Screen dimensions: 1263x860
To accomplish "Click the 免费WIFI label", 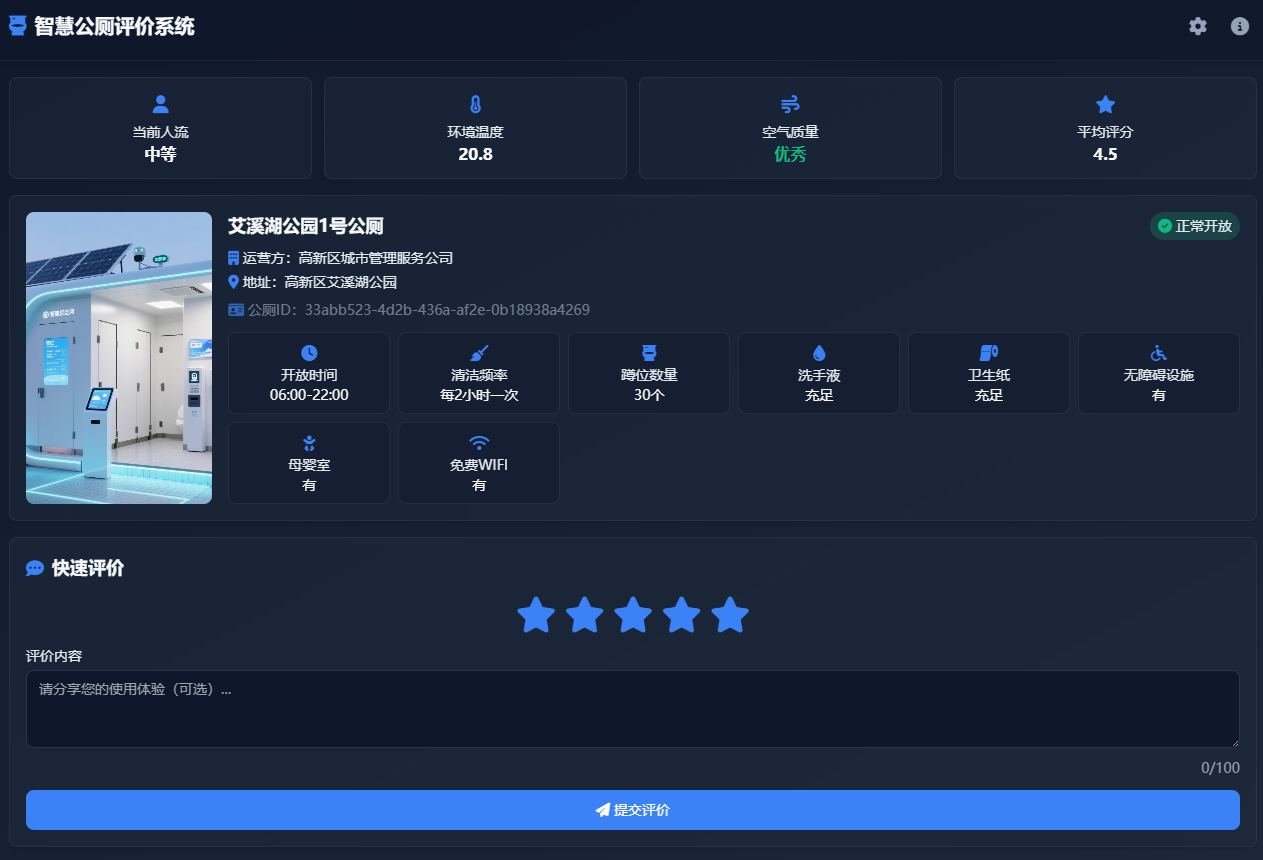I will click(x=479, y=465).
